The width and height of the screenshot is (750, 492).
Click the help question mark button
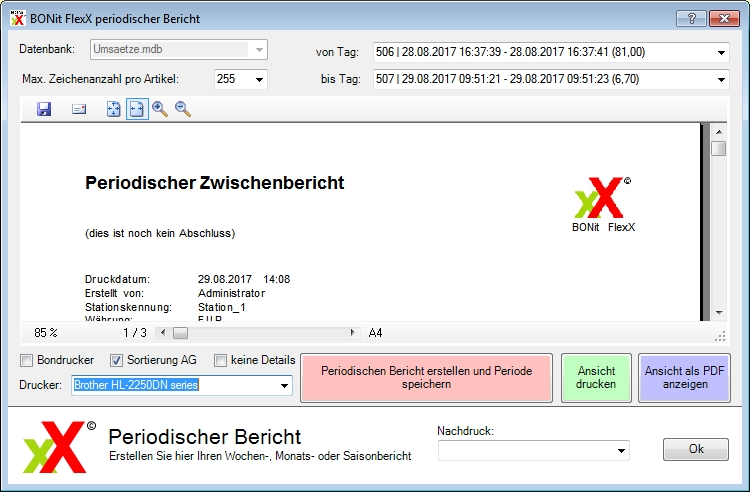[692, 19]
